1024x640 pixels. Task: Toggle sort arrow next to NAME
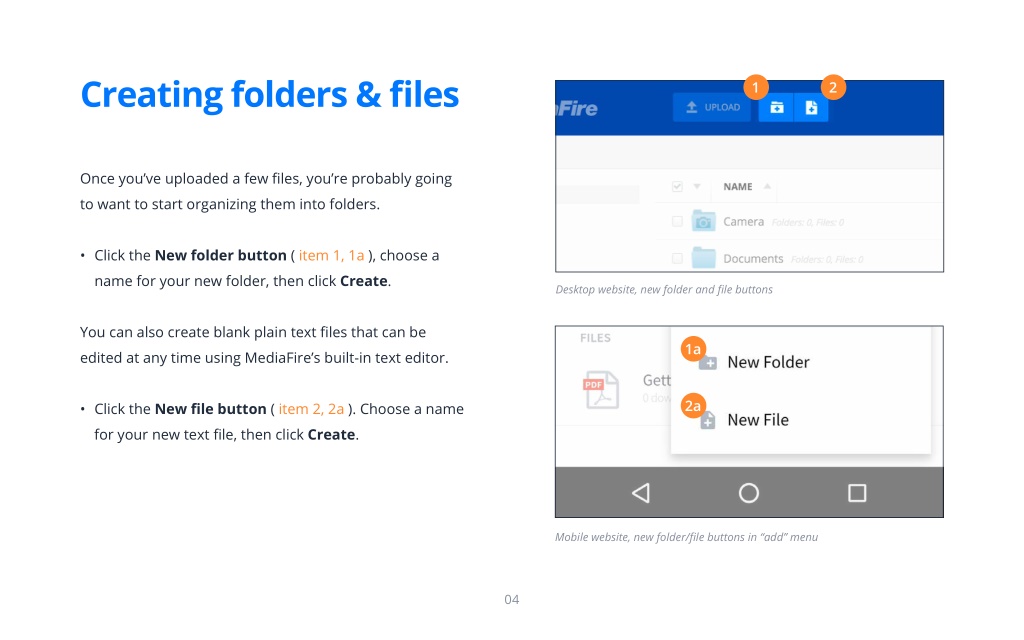767,186
